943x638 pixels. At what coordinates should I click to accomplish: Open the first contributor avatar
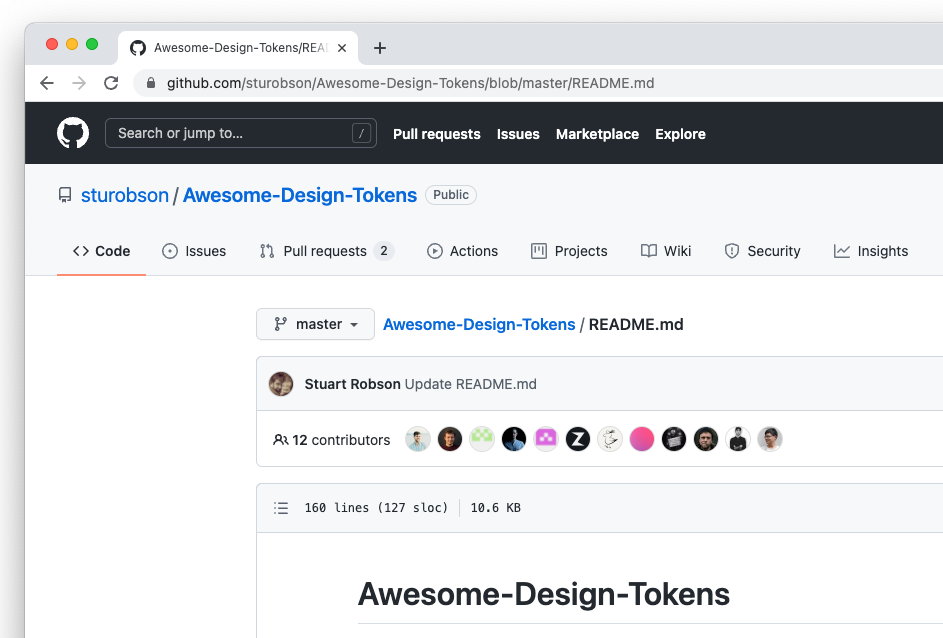click(x=417, y=439)
